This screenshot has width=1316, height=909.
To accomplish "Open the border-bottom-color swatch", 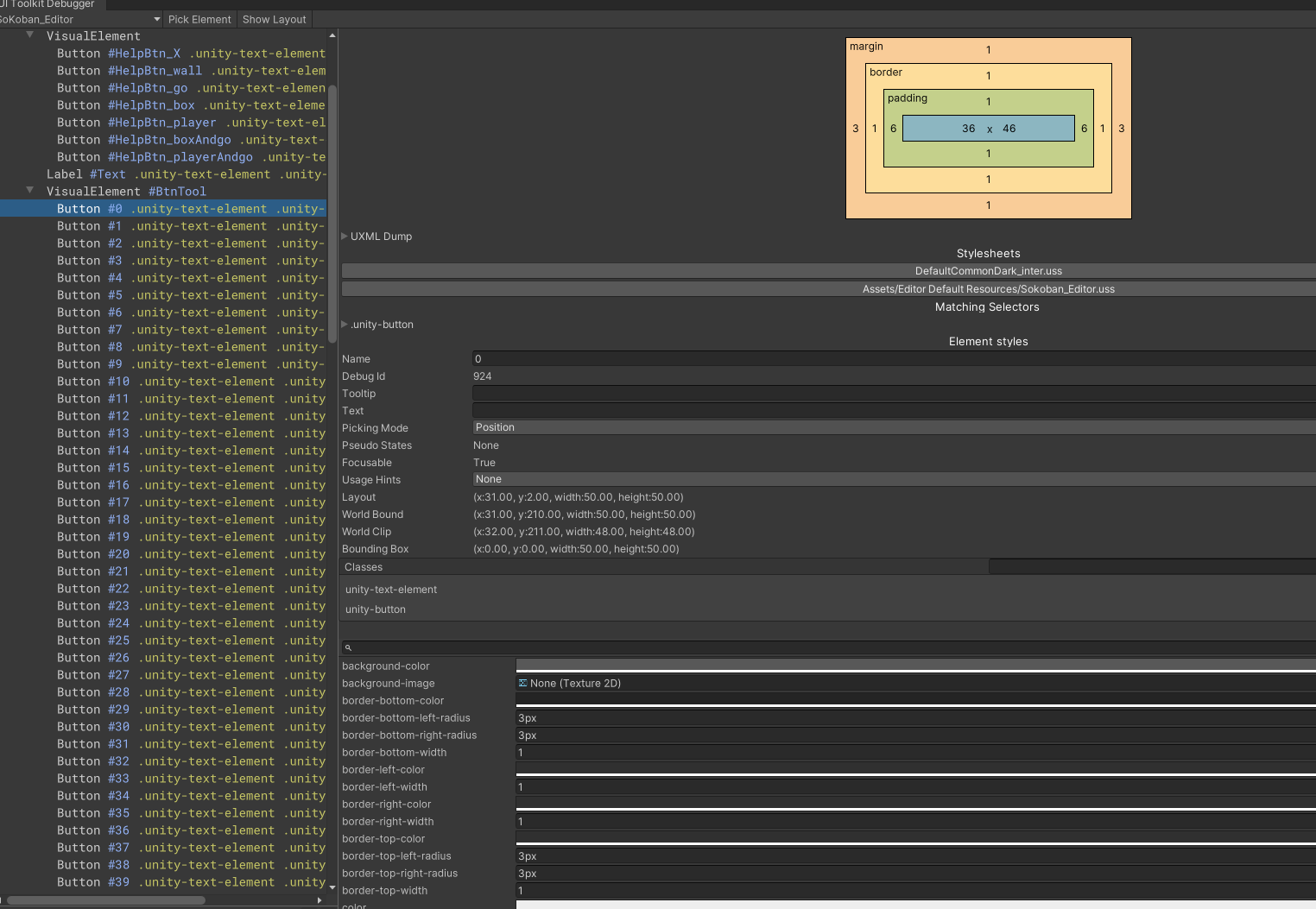I will click(x=916, y=700).
